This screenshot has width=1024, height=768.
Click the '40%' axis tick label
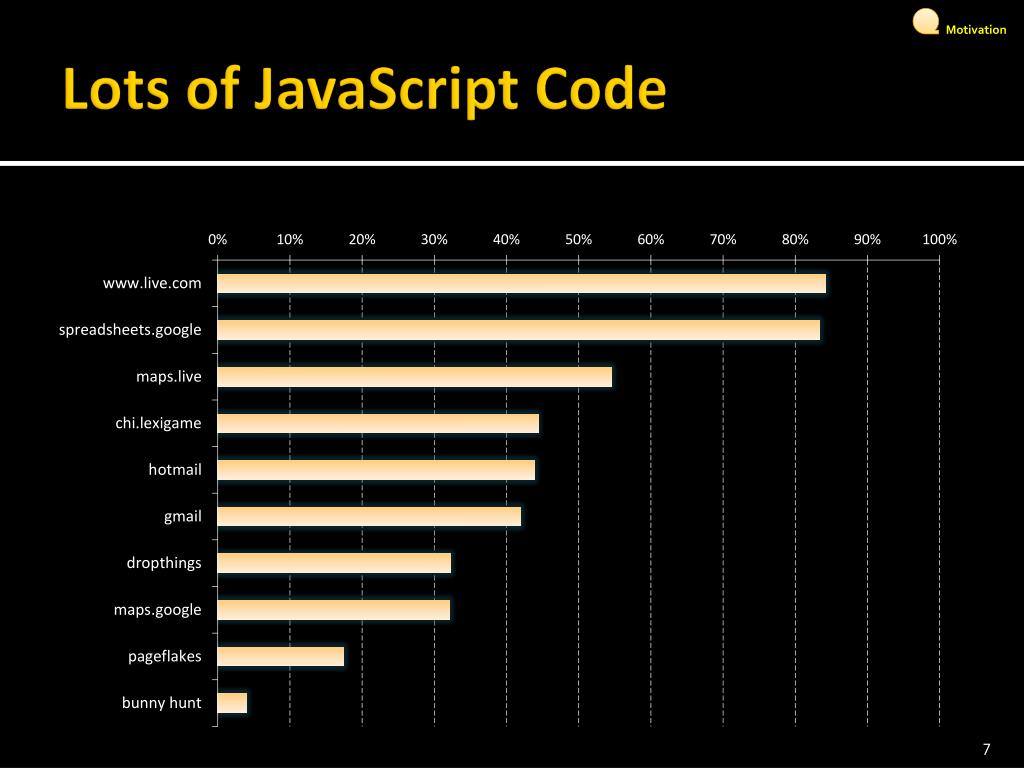pos(506,240)
